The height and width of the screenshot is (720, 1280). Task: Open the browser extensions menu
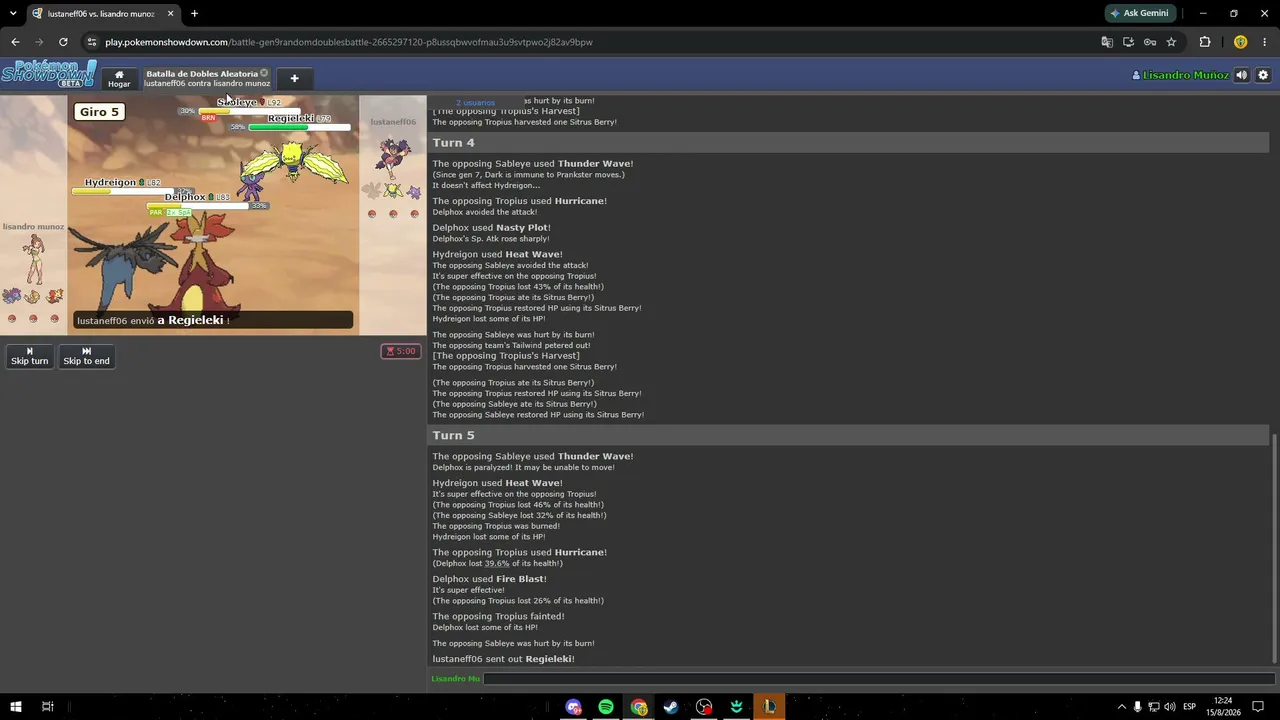[x=1205, y=42]
